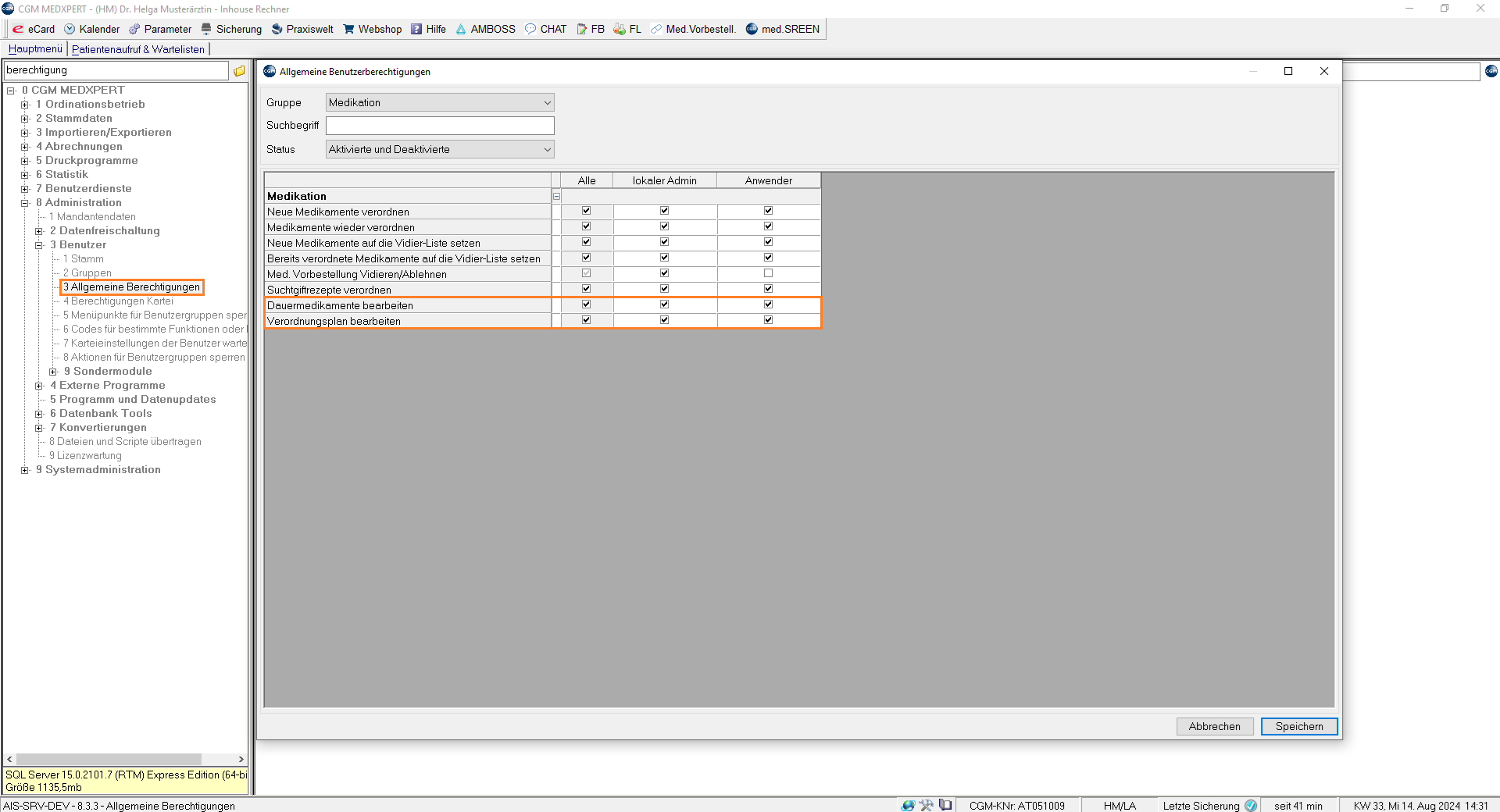This screenshot has height=812, width=1500.
Task: Expand 9 Sondermodule tree node
Action: [x=53, y=372]
